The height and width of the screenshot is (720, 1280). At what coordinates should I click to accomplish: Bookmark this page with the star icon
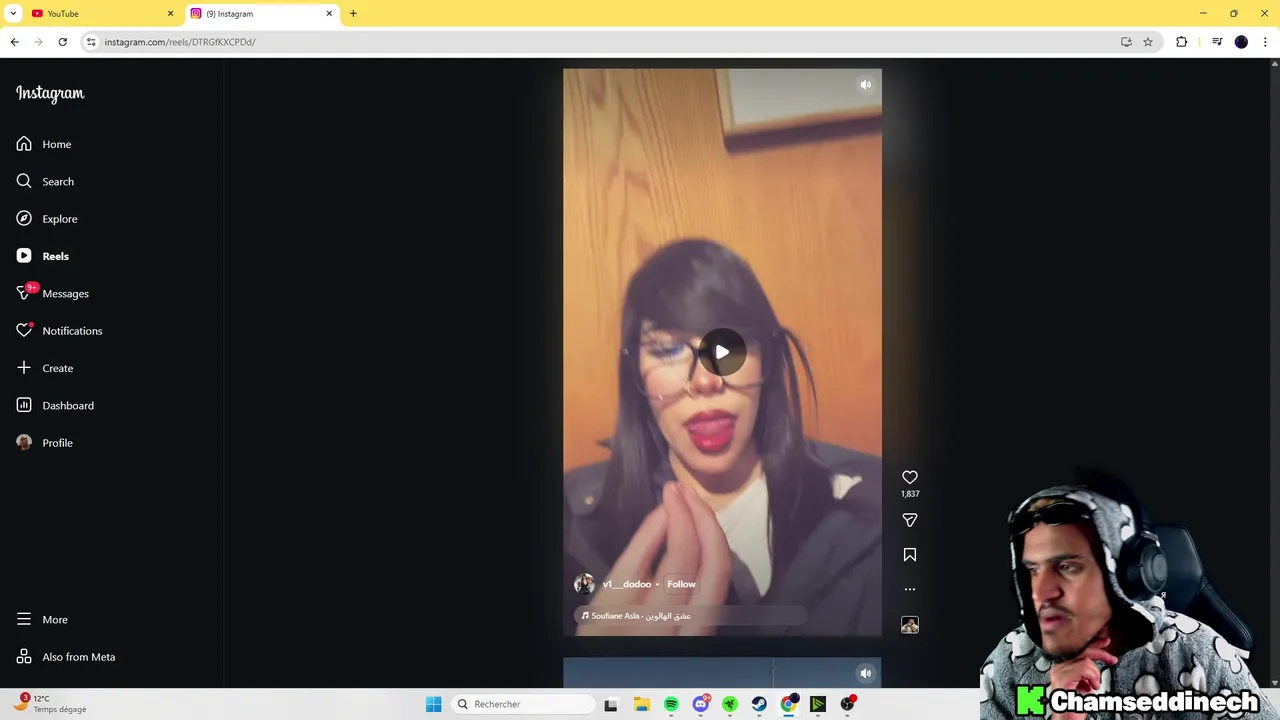pyautogui.click(x=1148, y=42)
